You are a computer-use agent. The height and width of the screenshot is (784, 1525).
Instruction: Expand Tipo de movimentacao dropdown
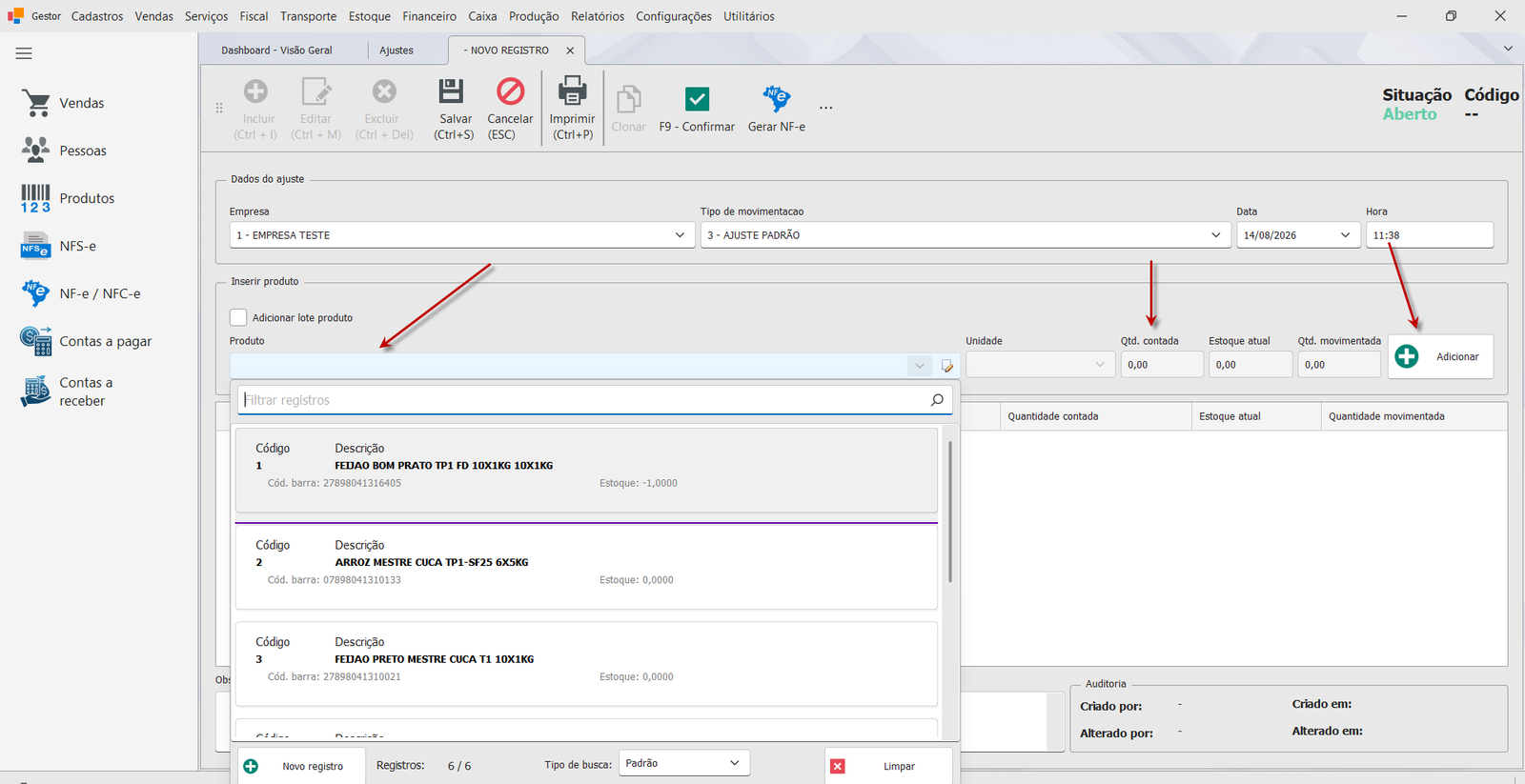click(x=1216, y=235)
